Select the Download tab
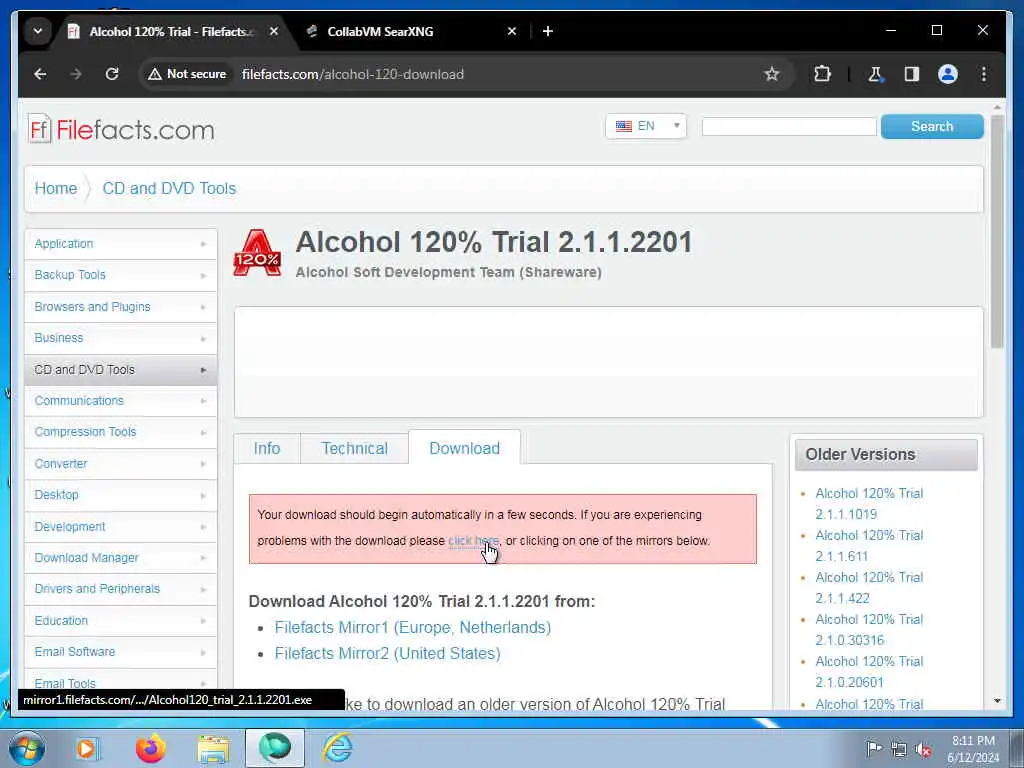 pyautogui.click(x=464, y=448)
